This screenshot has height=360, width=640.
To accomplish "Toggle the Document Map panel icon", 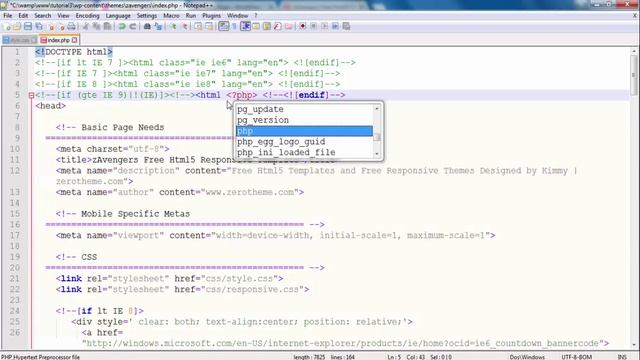I will 267,27.
